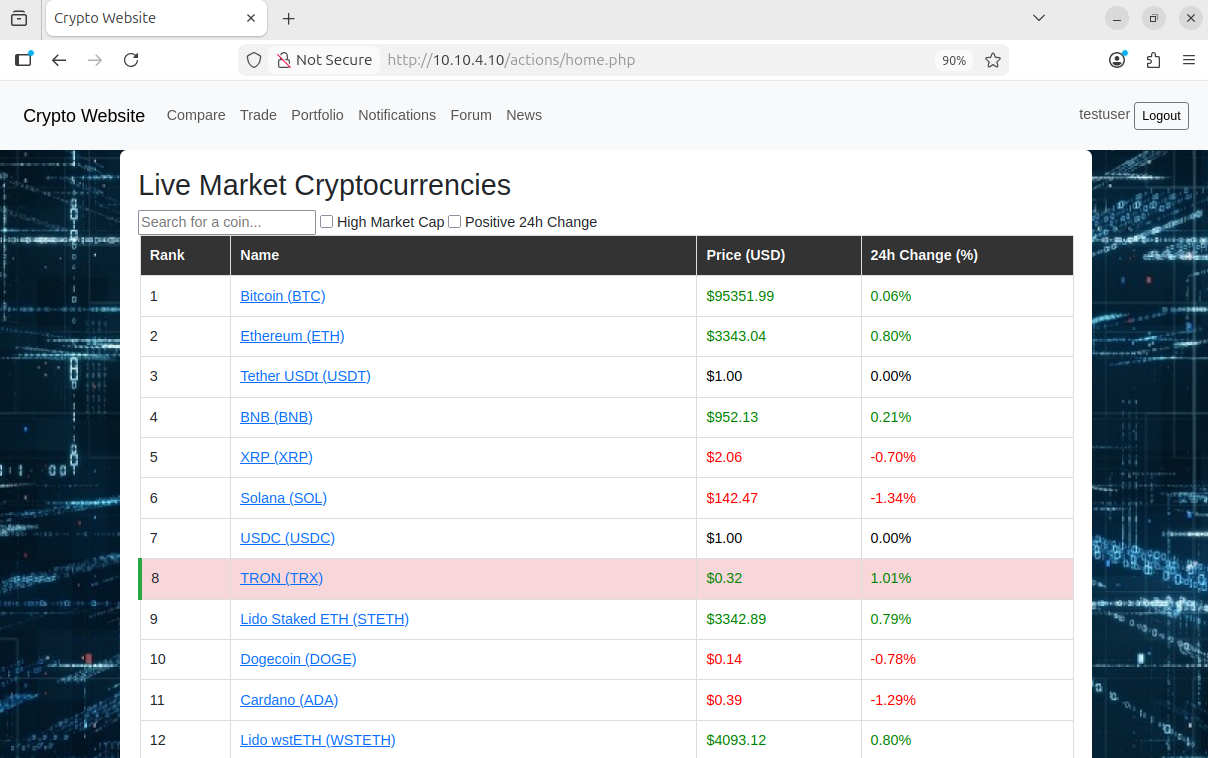The image size is (1208, 758).
Task: Navigate to the Portfolio menu item
Action: click(x=317, y=115)
